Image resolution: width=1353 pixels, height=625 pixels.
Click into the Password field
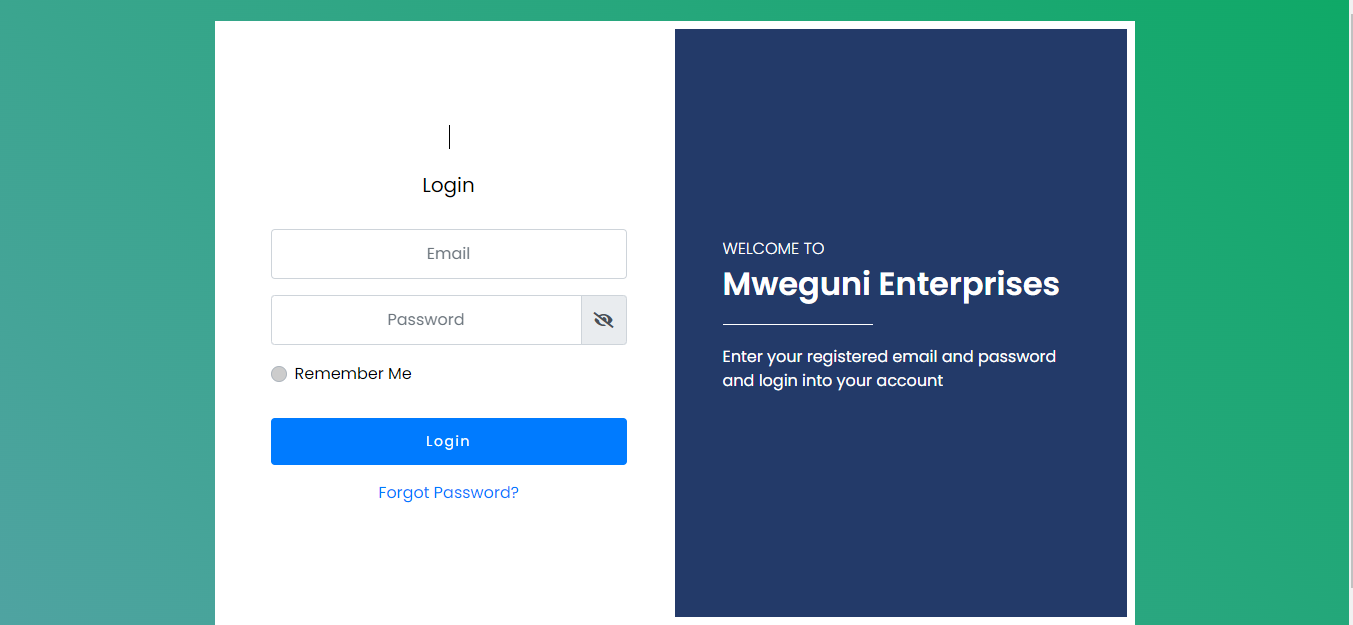coord(426,320)
